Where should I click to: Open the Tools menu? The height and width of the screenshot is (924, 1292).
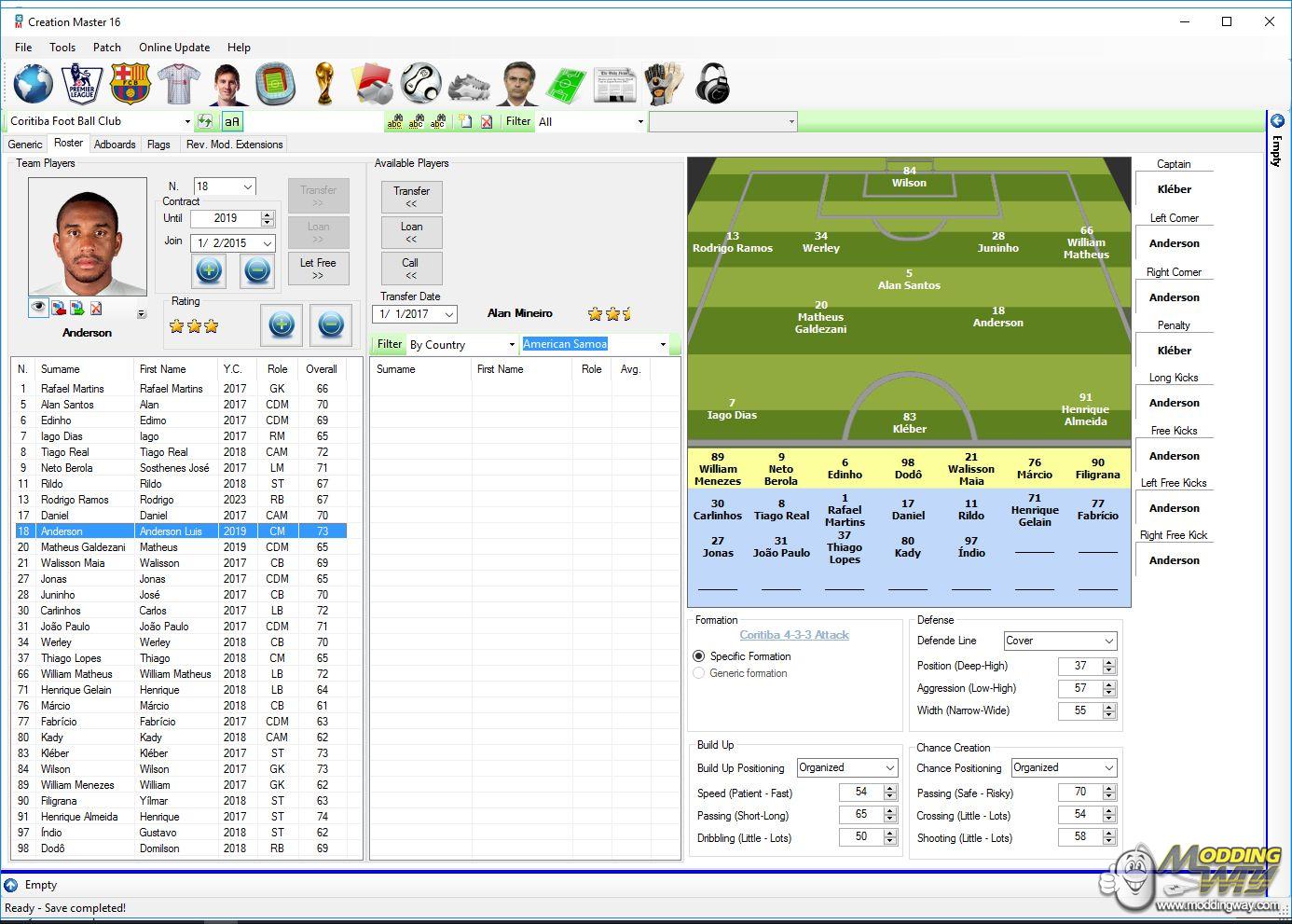click(62, 48)
